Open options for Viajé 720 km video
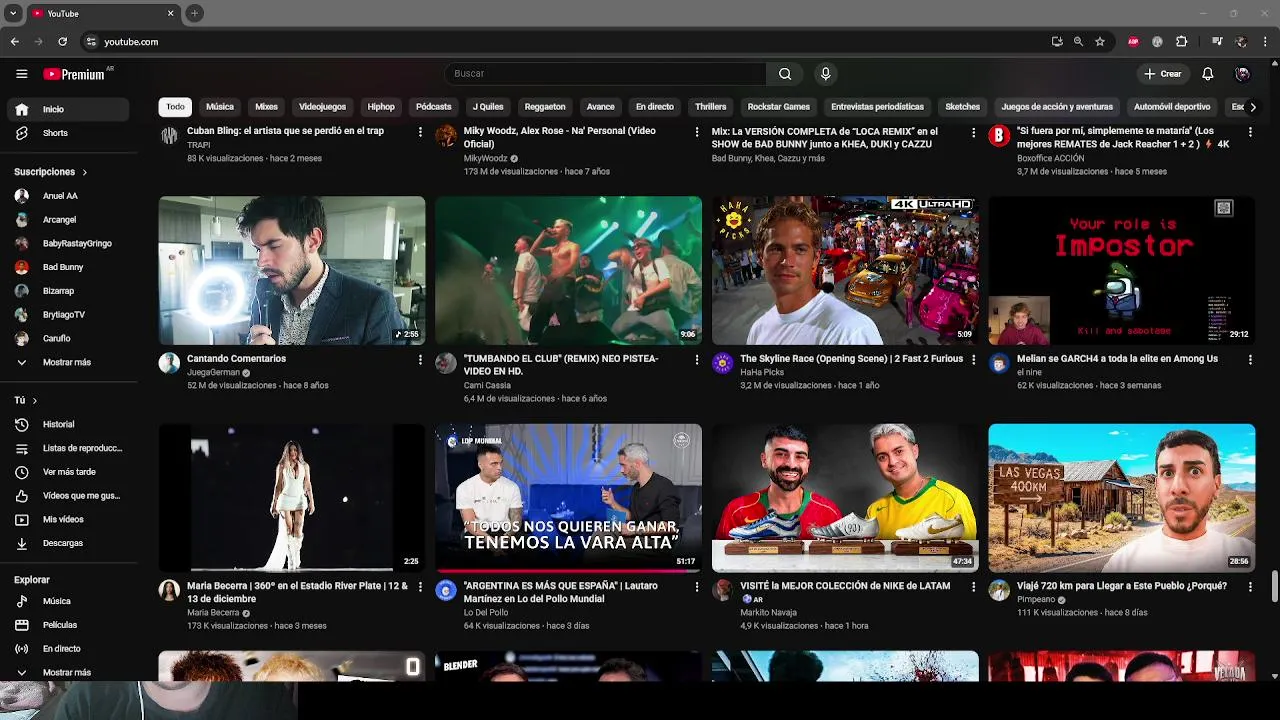Viewport: 1280px width, 720px height. pyautogui.click(x=1250, y=587)
